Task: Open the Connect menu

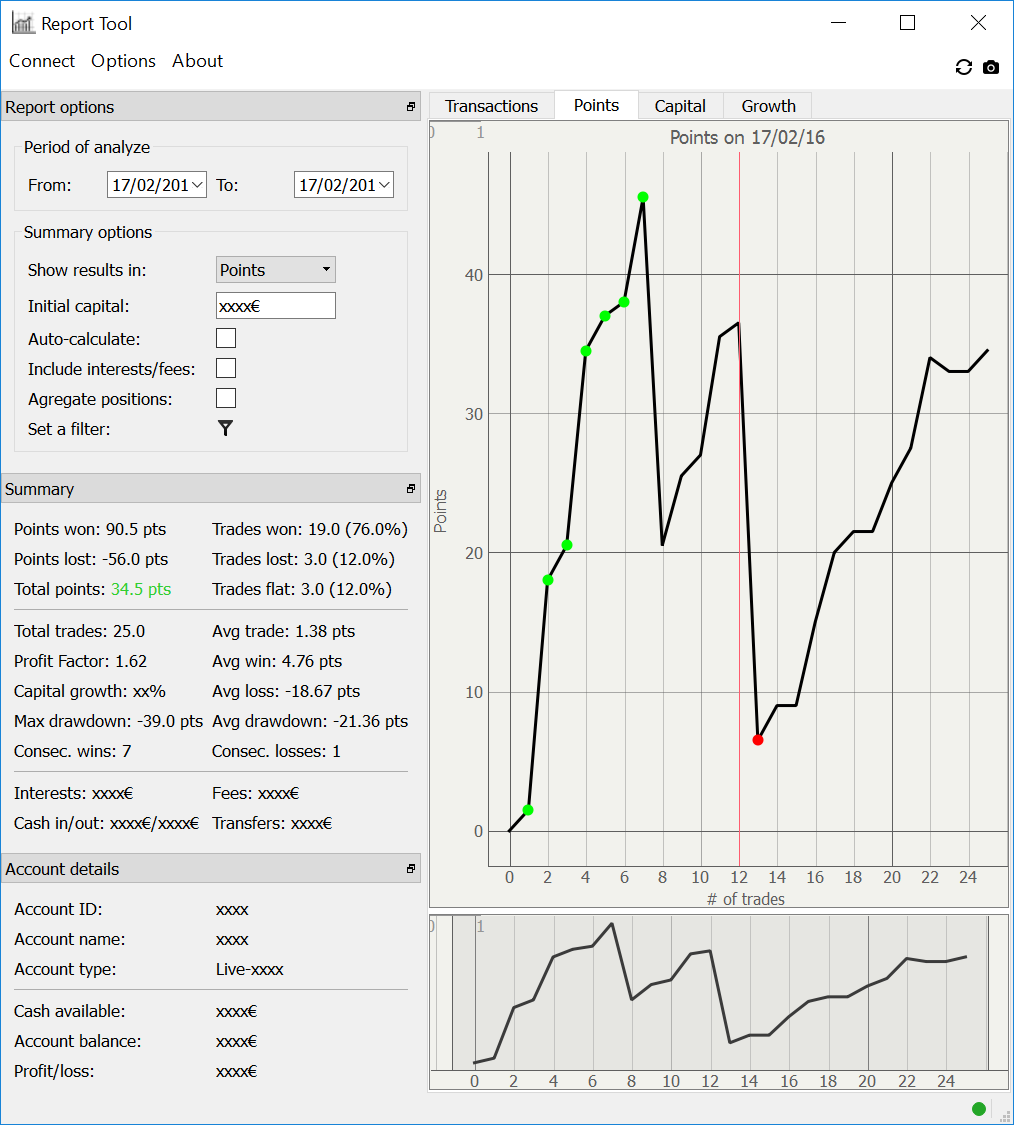Action: click(x=42, y=61)
